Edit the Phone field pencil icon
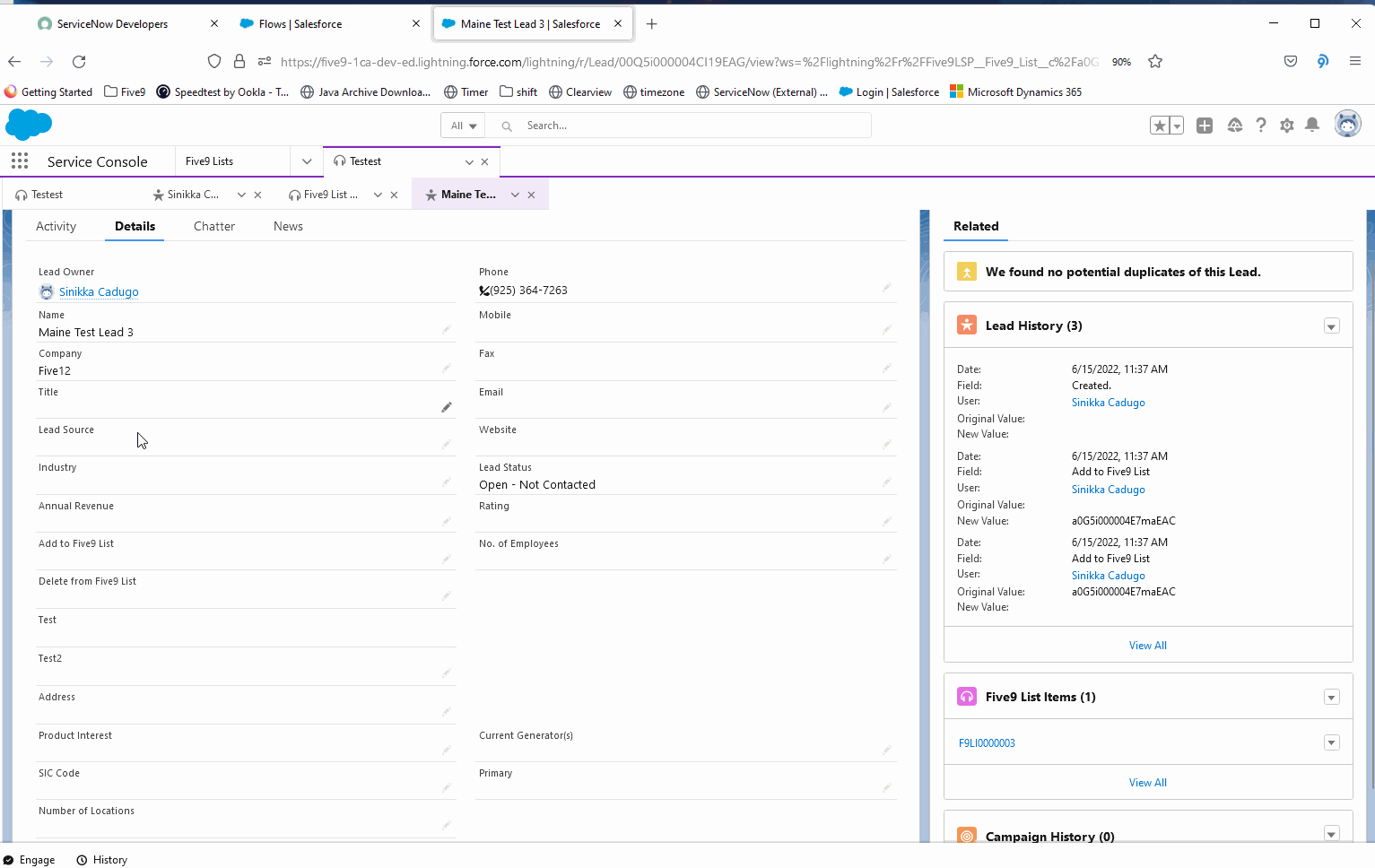Screen dimensions: 1375x868 [887, 288]
